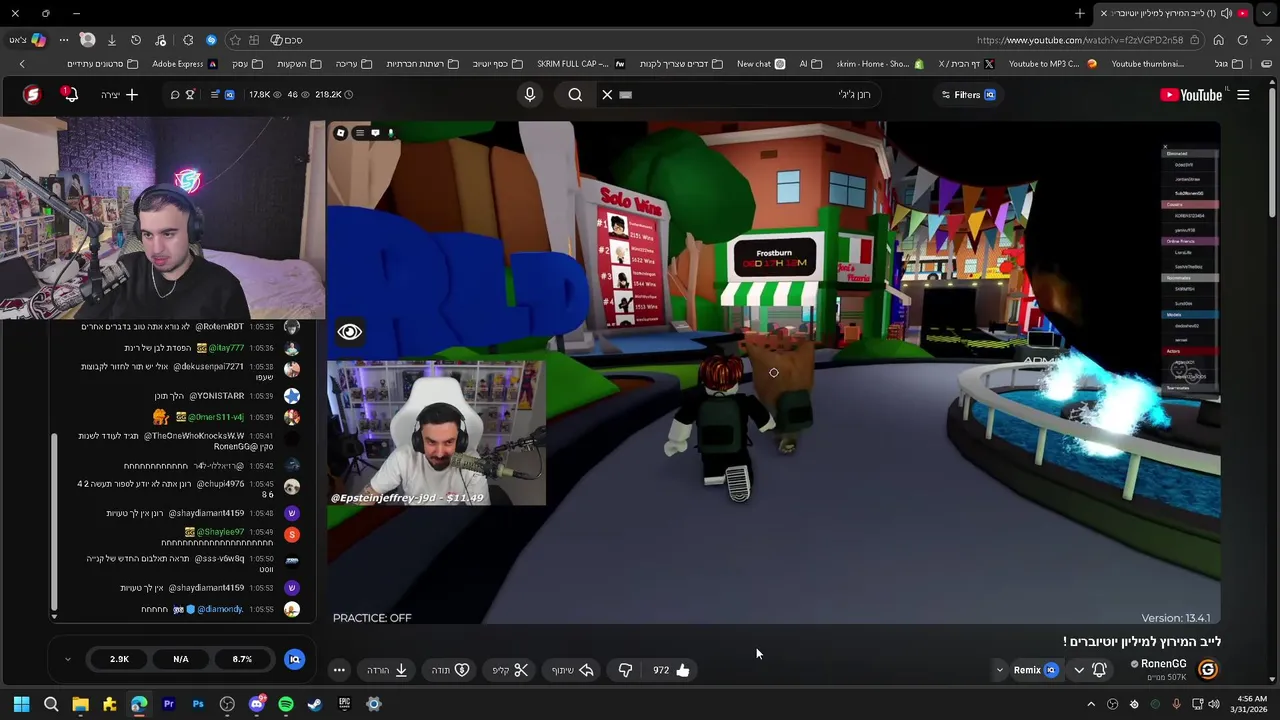Dislike the video

625,670
